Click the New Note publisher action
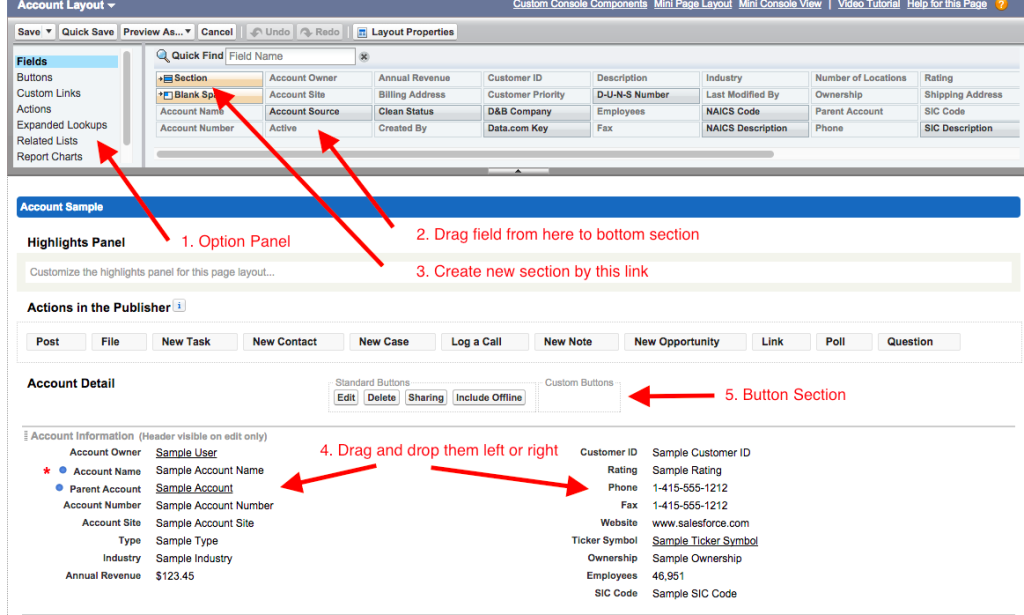 pyautogui.click(x=577, y=342)
